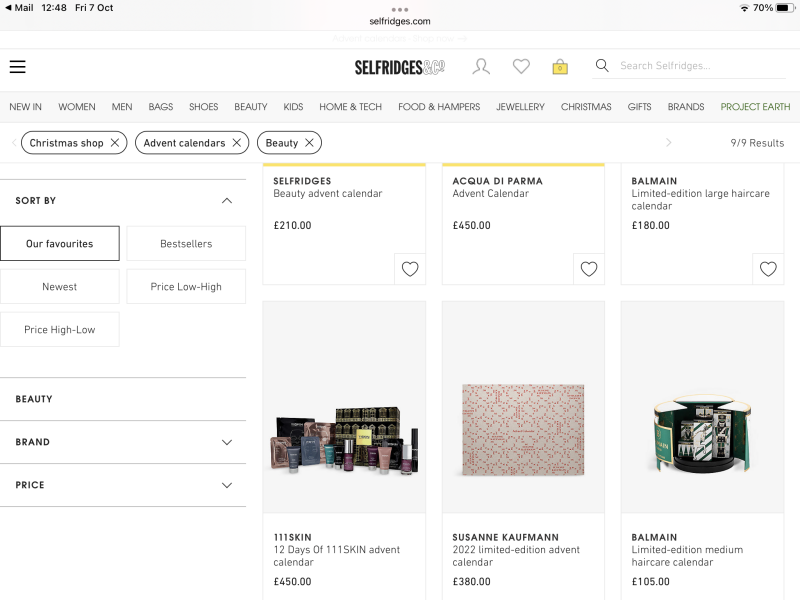Open the Jewellery menu
The width and height of the screenshot is (800, 600).
pyautogui.click(x=520, y=107)
